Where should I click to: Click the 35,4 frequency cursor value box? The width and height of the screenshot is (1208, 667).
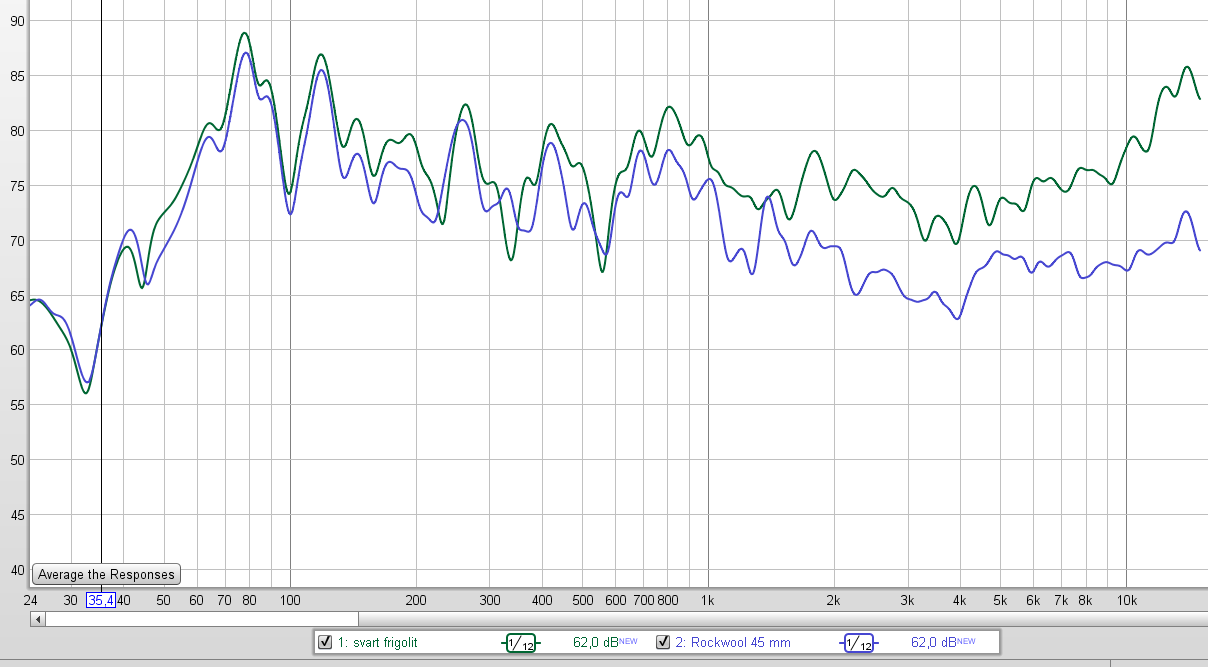pos(100,600)
